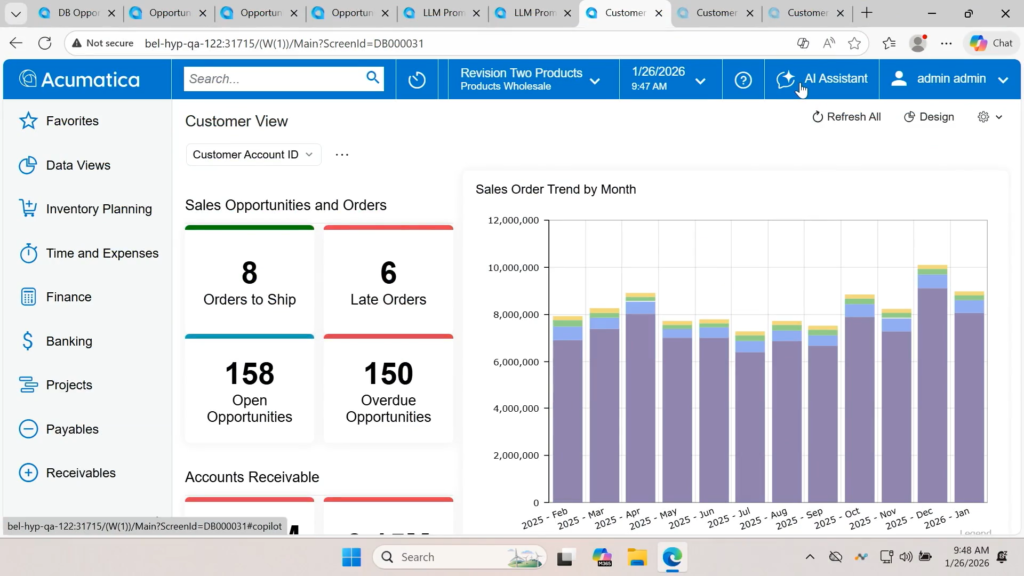
Task: Click the search magnifier icon
Action: click(373, 78)
